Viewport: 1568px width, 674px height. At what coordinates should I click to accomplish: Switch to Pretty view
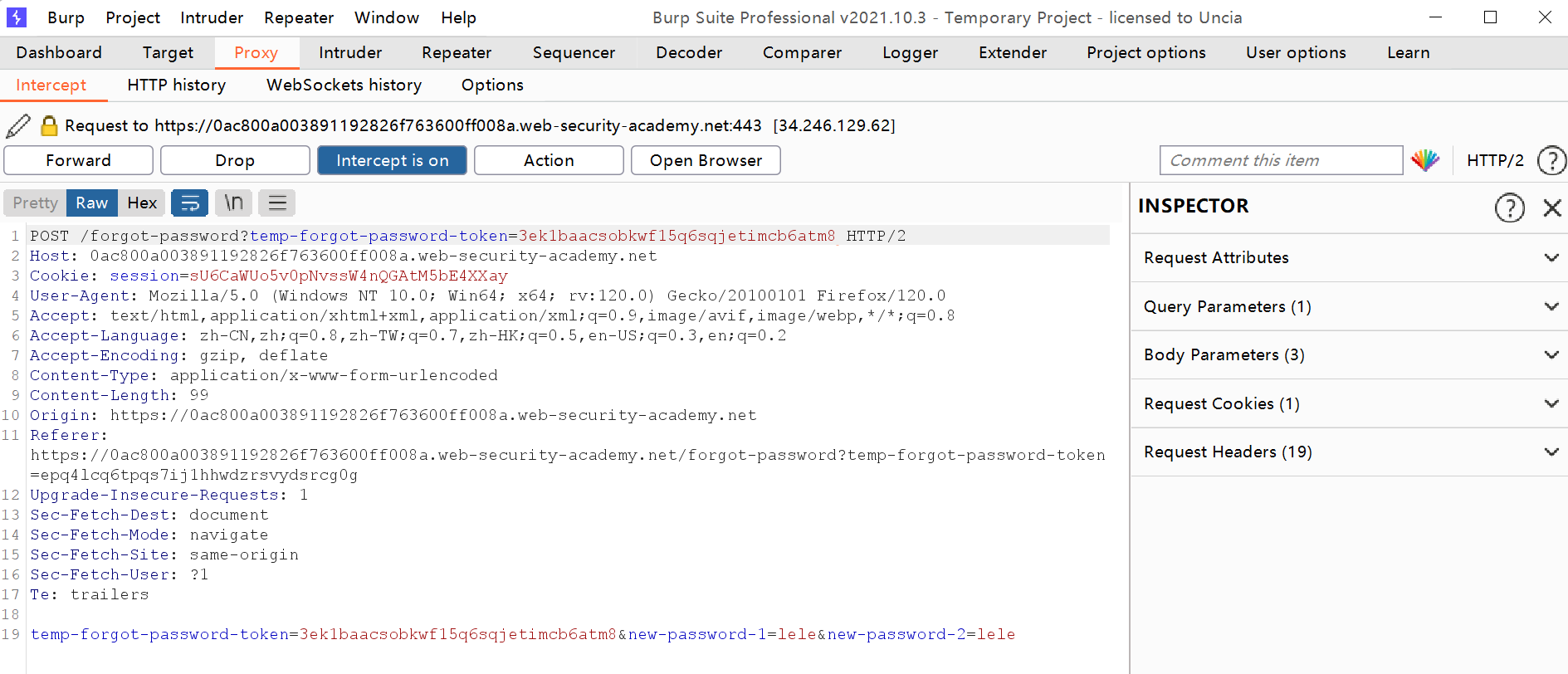click(x=35, y=203)
